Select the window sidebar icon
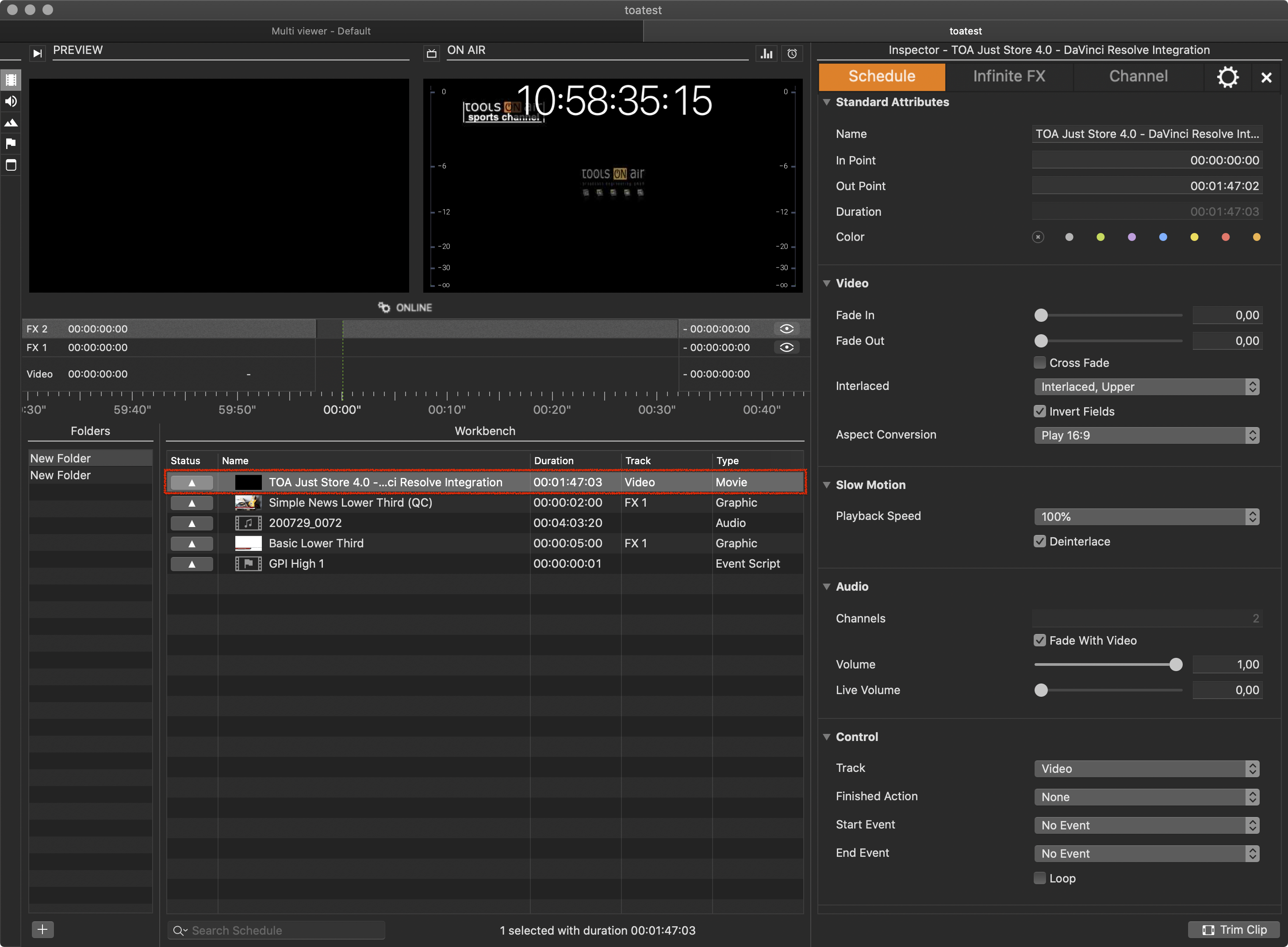 click(11, 165)
